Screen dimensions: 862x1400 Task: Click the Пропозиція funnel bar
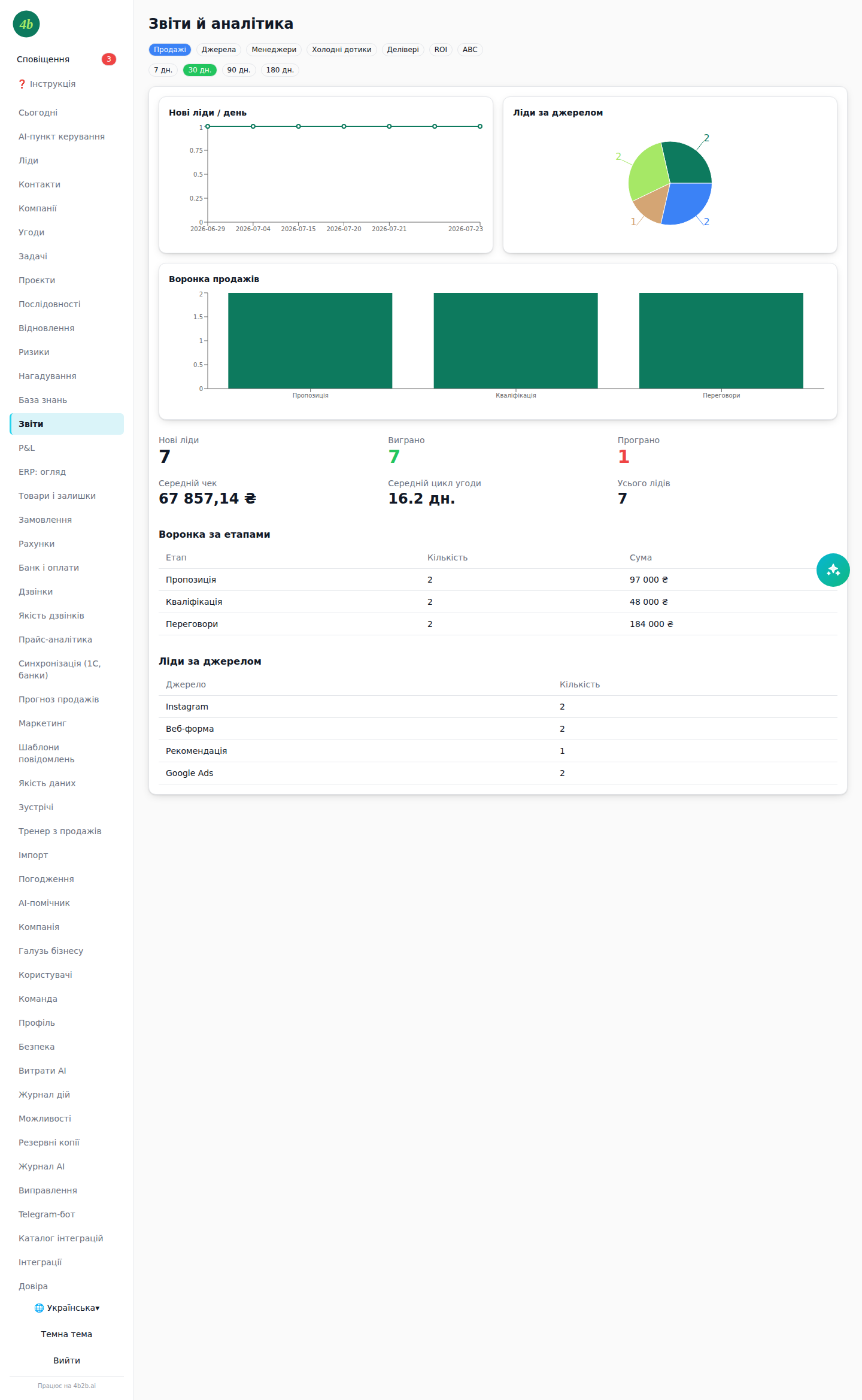[x=310, y=341]
